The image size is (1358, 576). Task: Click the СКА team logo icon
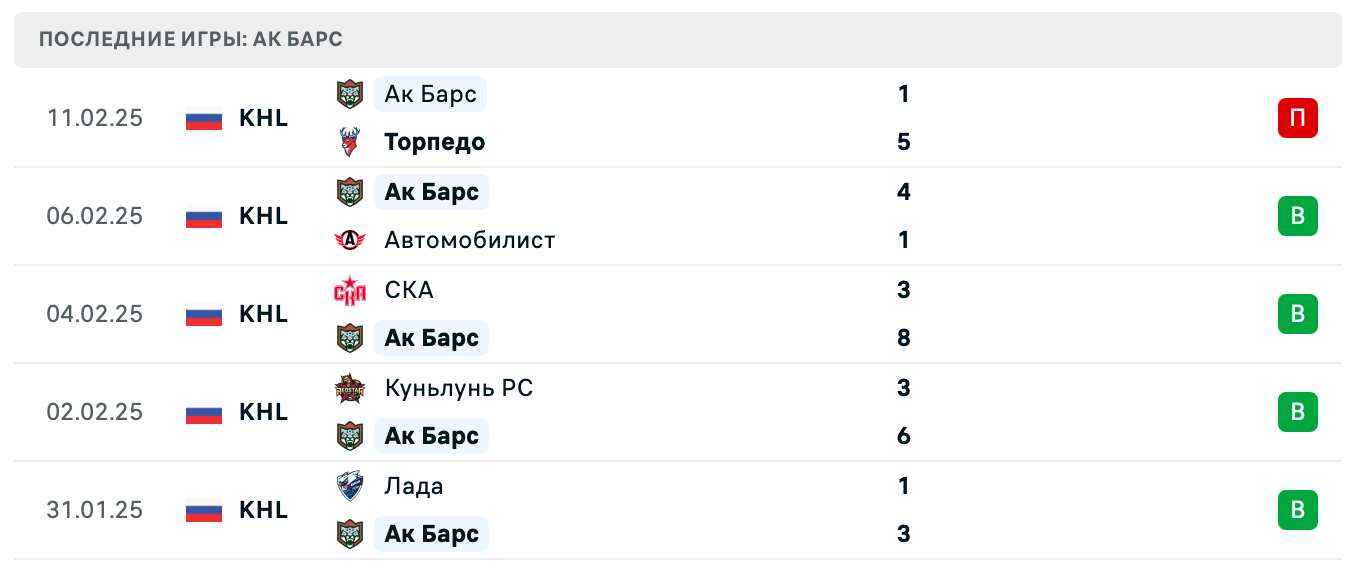(349, 290)
